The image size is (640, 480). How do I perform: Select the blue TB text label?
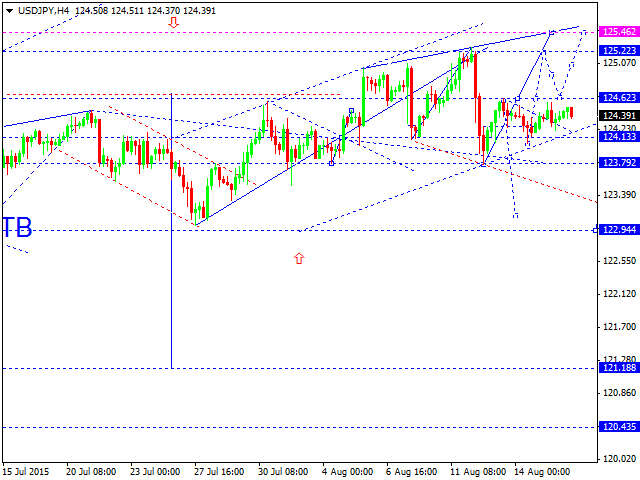click(x=17, y=228)
